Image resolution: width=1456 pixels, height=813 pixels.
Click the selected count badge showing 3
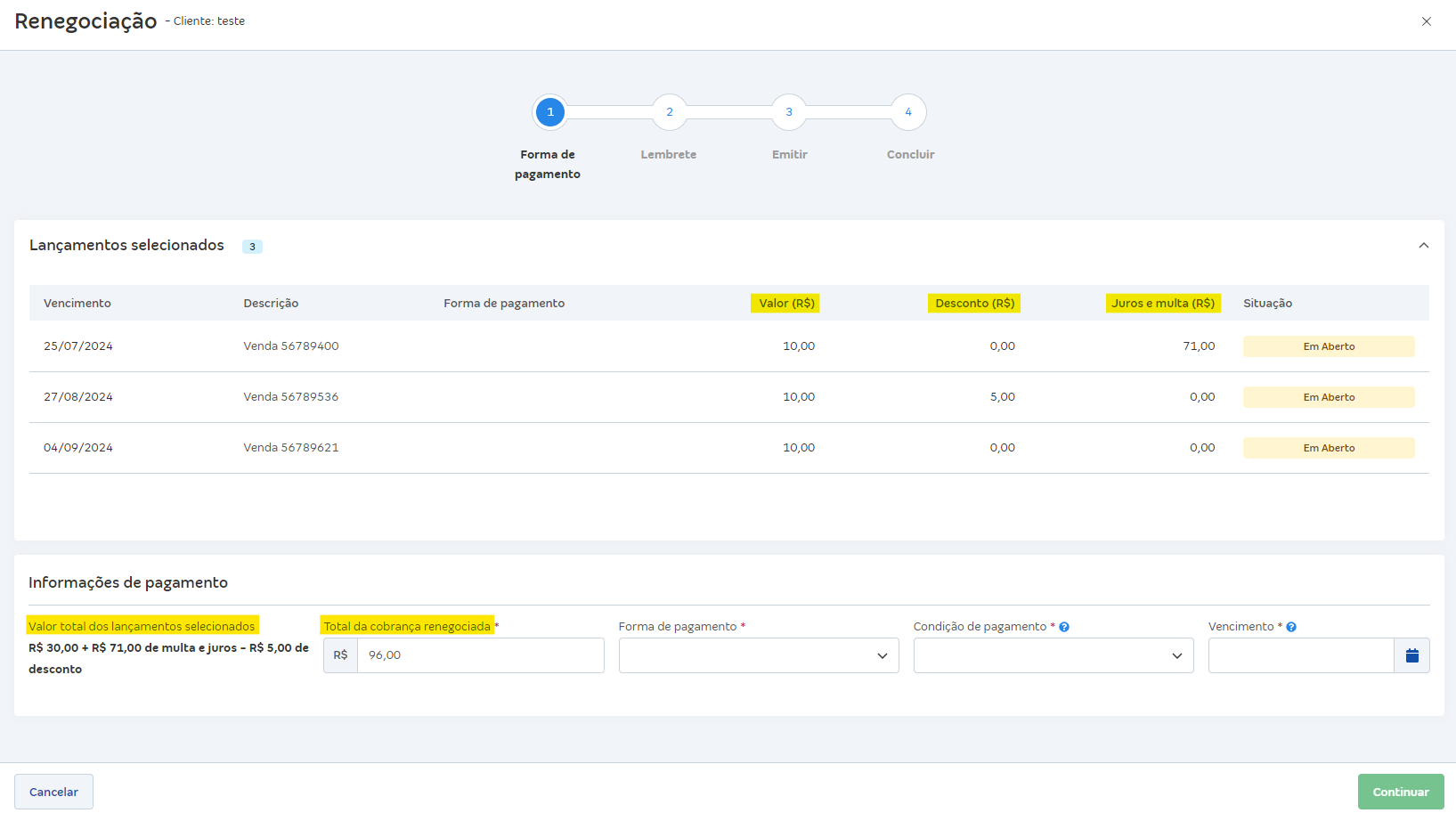click(252, 247)
